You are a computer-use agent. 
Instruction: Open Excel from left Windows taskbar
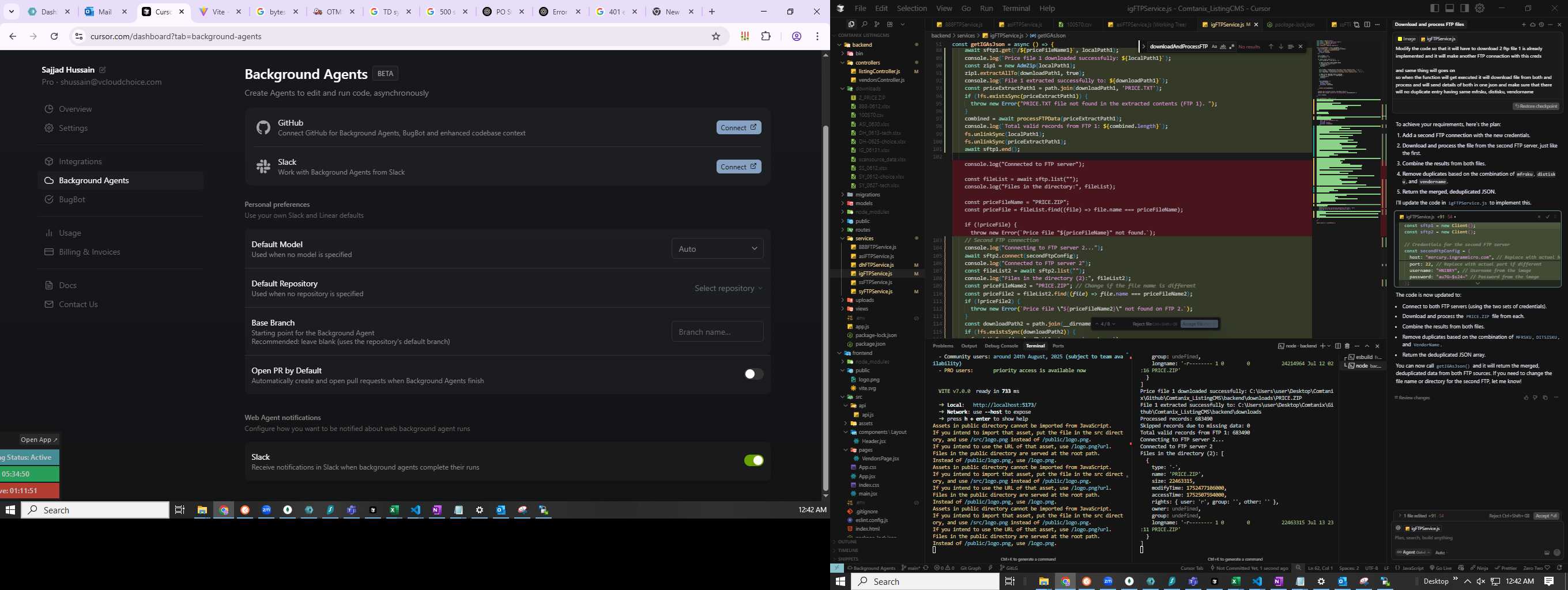[394, 510]
